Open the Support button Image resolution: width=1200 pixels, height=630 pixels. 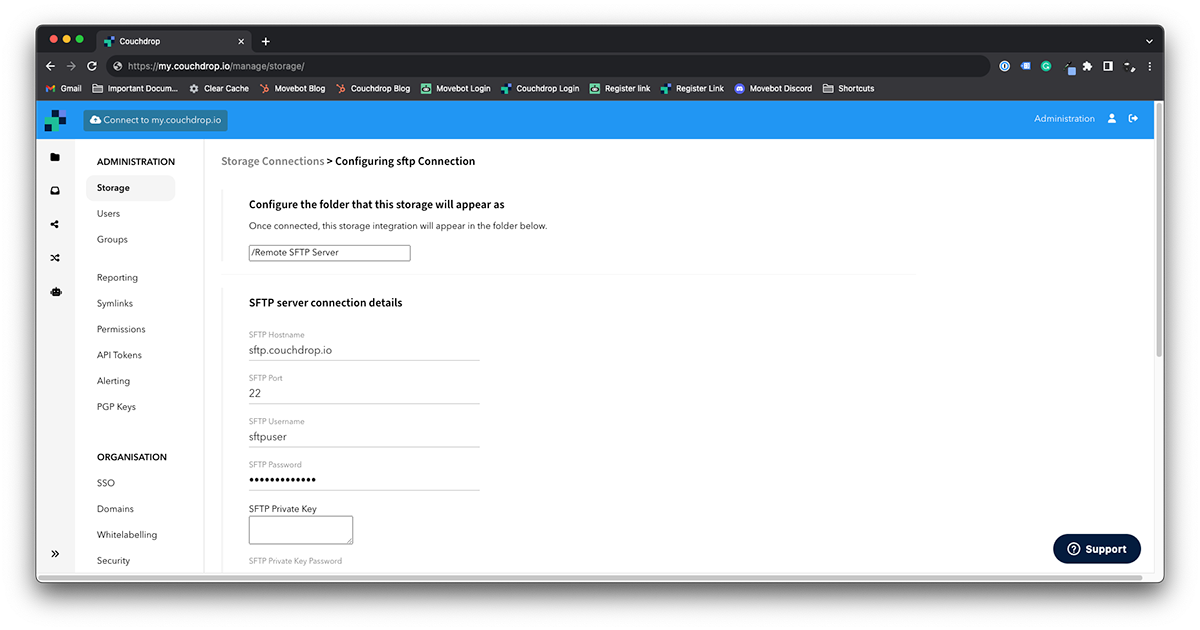(1097, 548)
